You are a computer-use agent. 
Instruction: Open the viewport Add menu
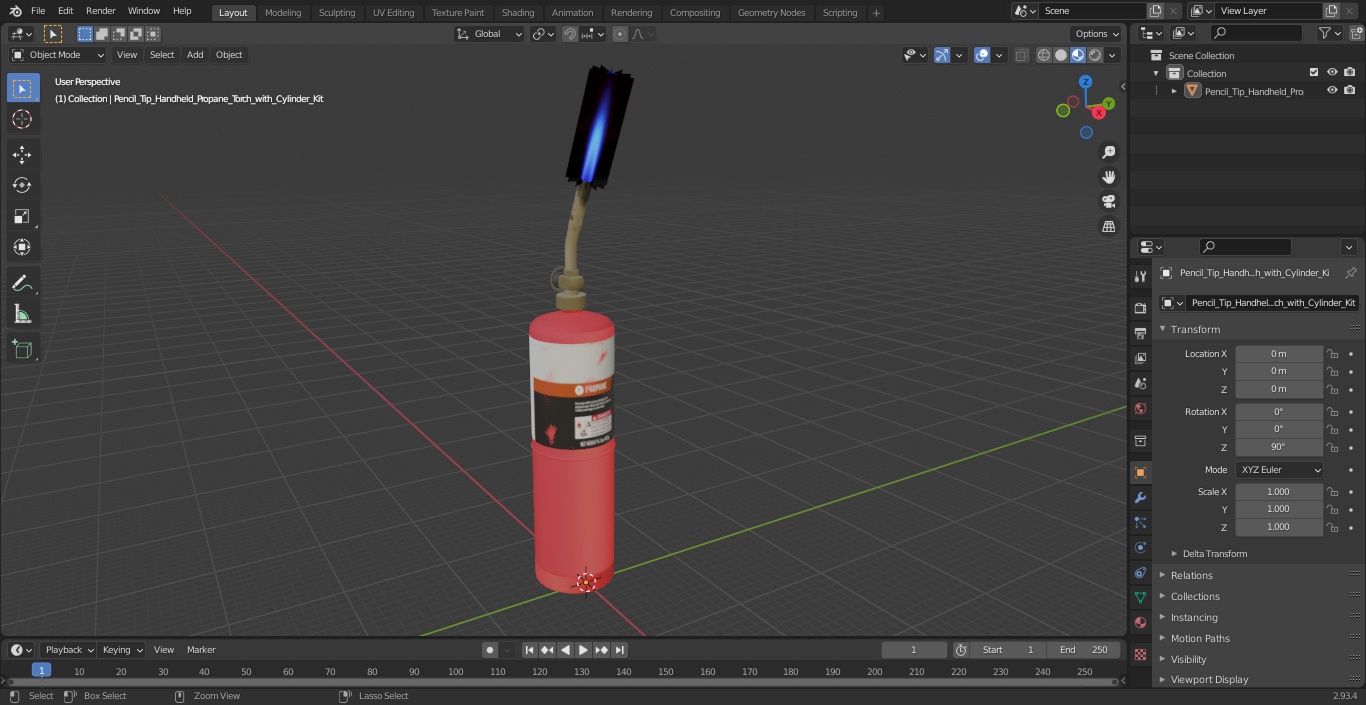pyautogui.click(x=195, y=55)
